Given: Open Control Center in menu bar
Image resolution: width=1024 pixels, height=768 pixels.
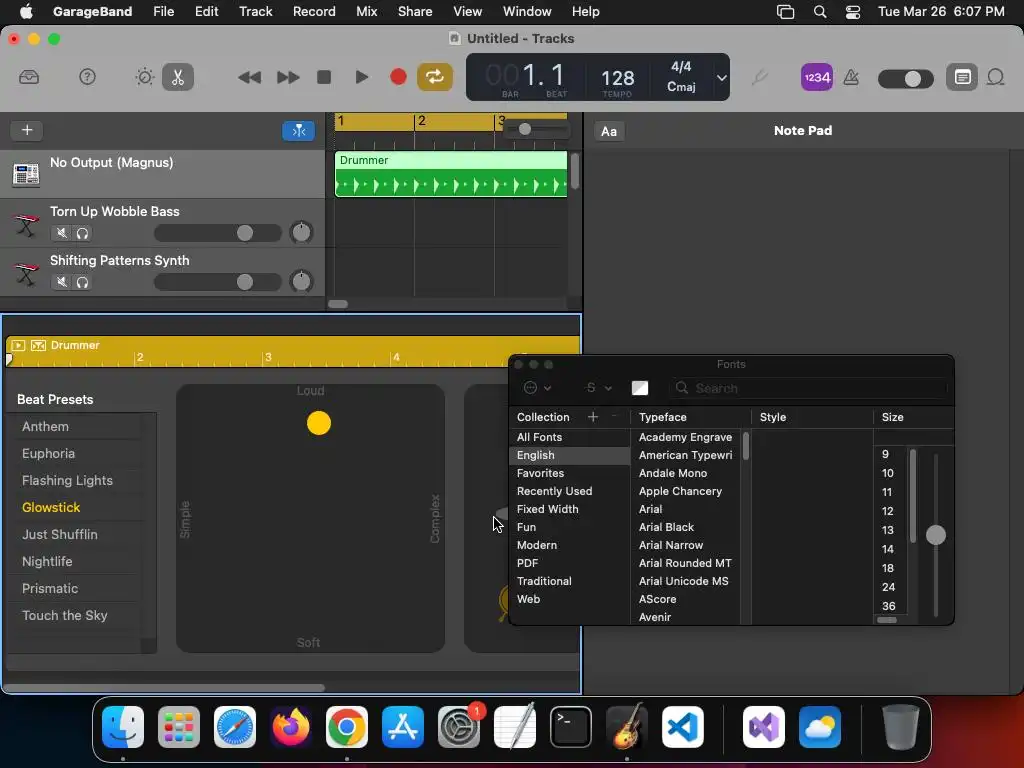Looking at the screenshot, I should (852, 12).
